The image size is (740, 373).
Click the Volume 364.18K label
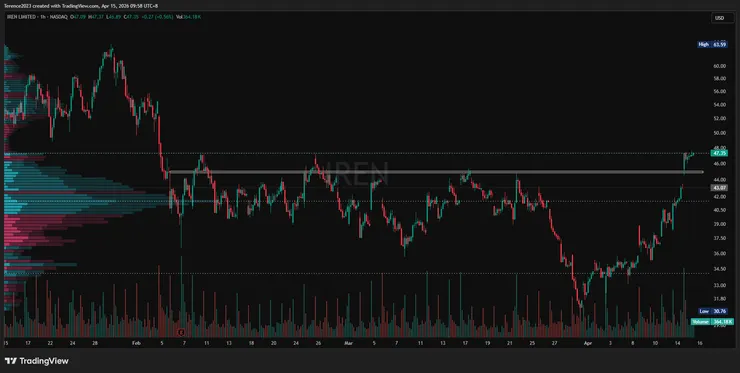(x=712, y=322)
